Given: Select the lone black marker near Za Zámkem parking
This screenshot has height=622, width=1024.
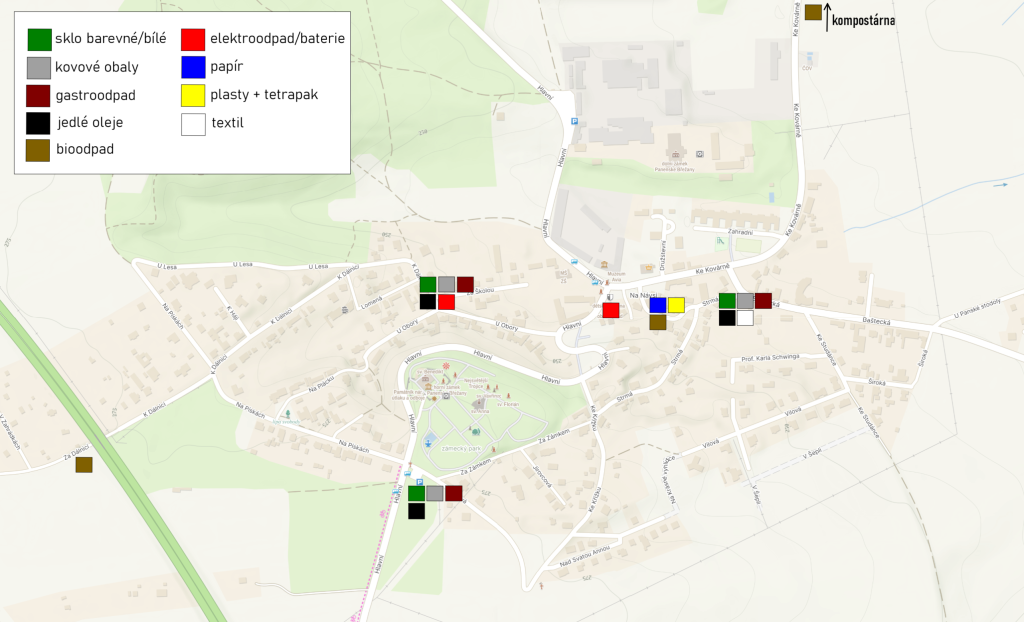Looking at the screenshot, I should tap(417, 511).
